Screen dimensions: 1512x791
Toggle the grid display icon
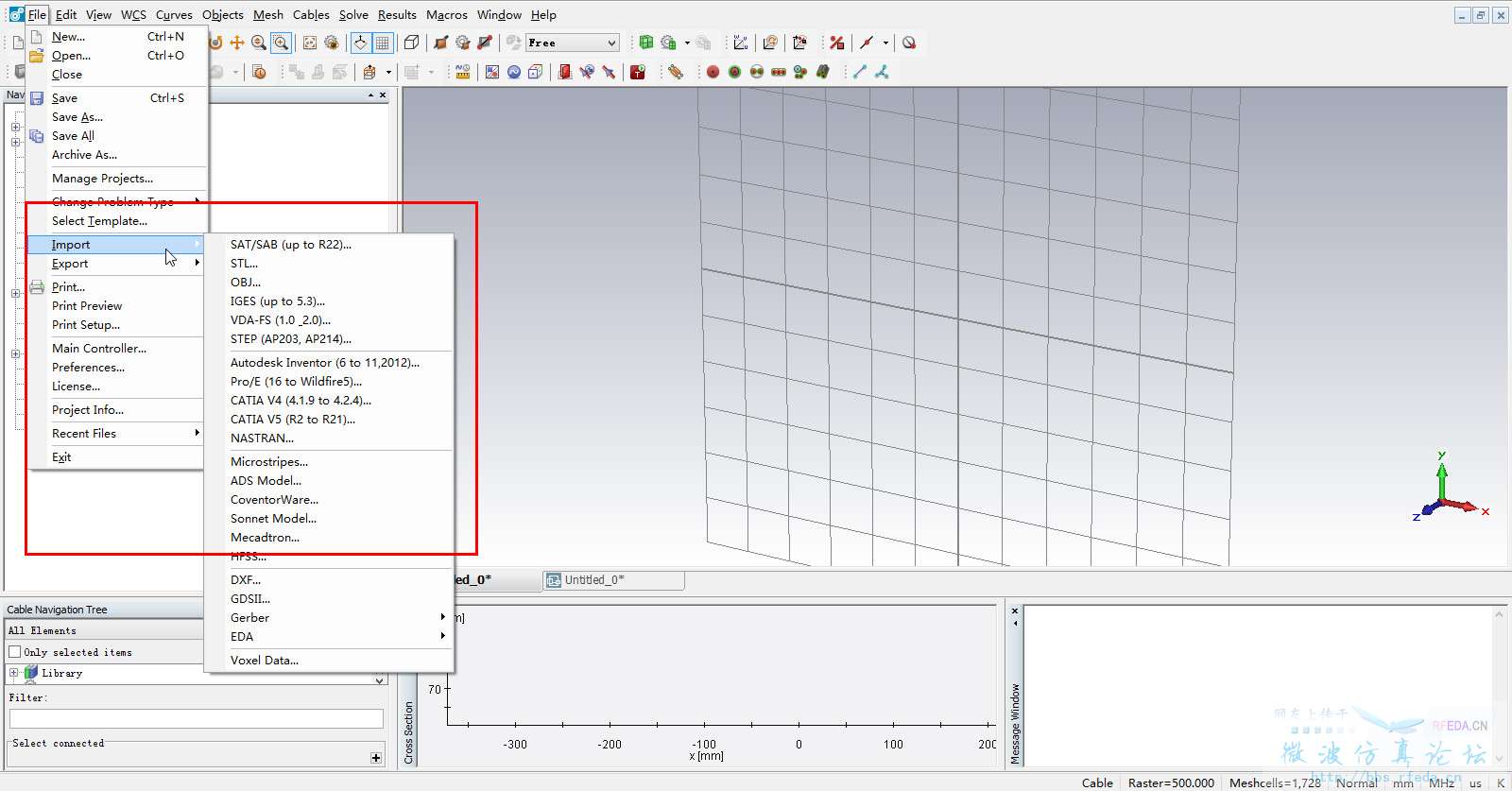pyautogui.click(x=382, y=43)
